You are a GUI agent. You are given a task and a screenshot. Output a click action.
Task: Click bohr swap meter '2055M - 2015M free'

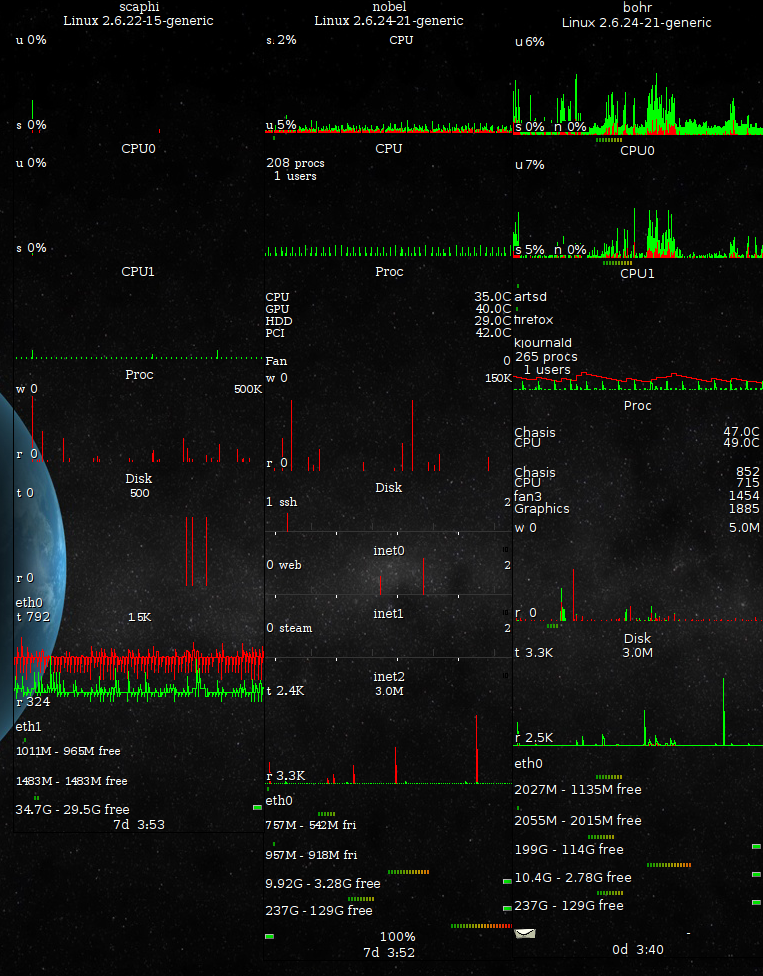click(x=578, y=820)
